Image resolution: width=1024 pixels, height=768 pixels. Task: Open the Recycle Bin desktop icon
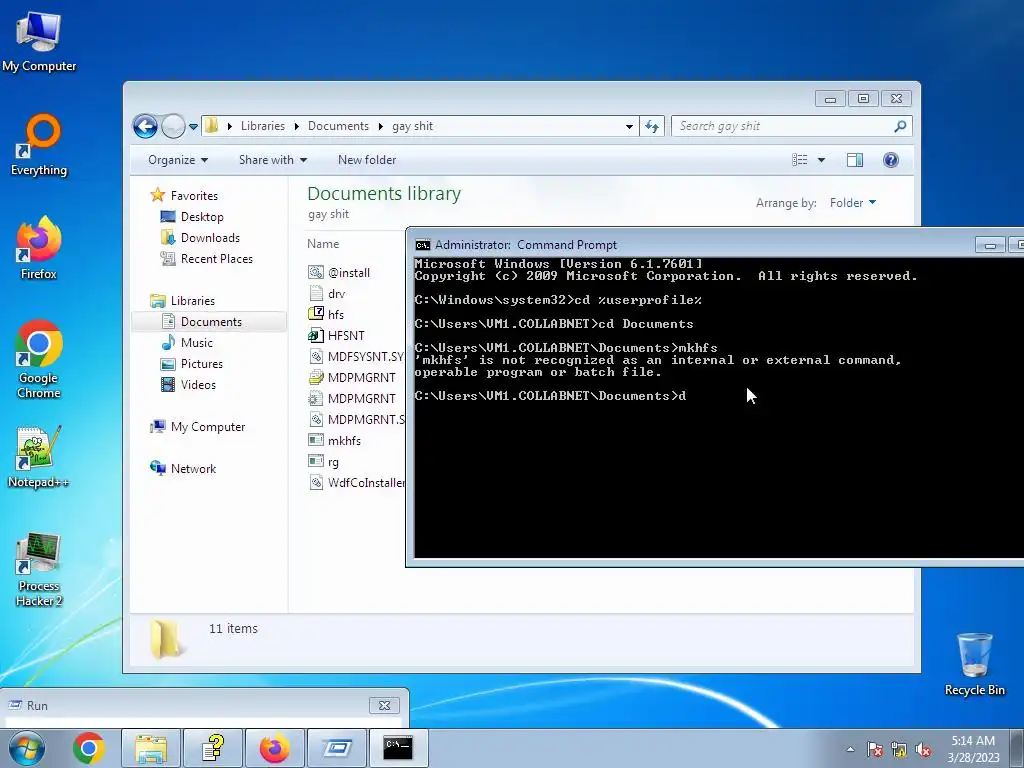[x=974, y=664]
